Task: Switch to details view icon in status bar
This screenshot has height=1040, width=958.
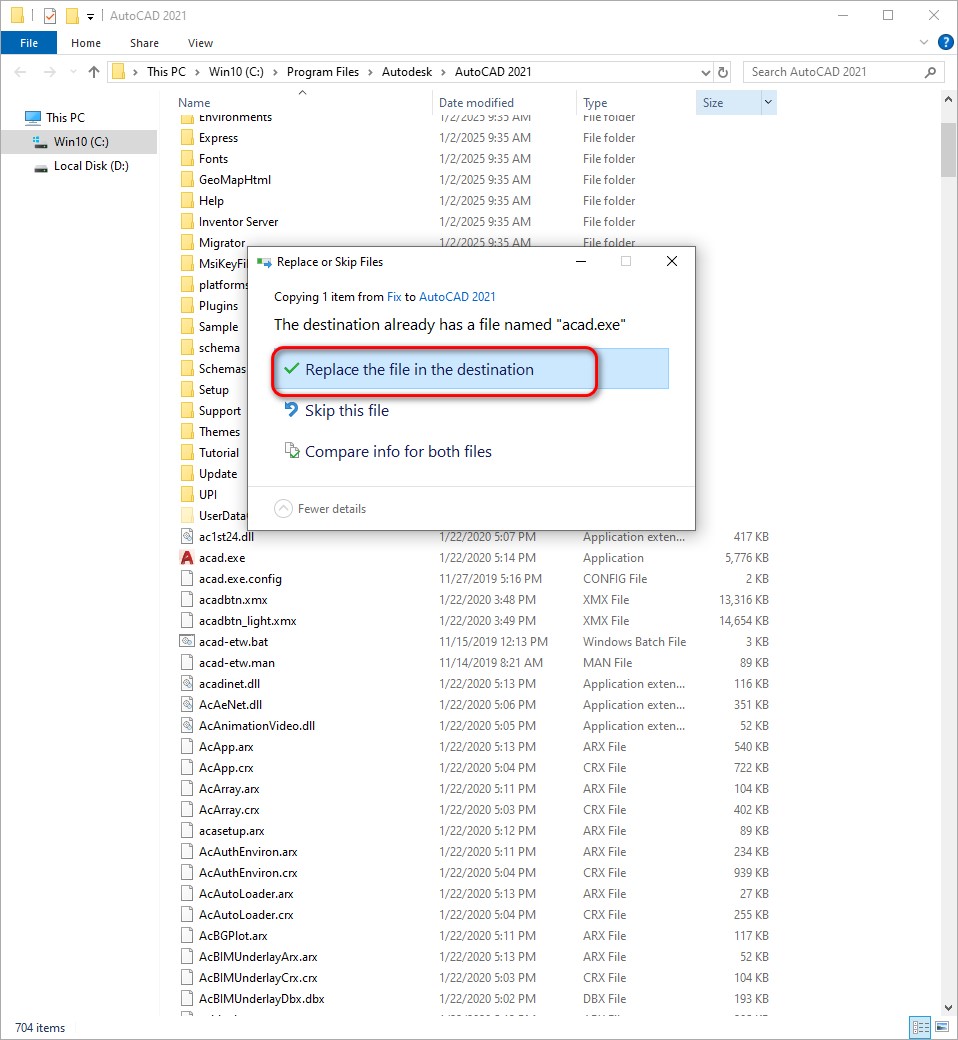Action: pos(920,1027)
